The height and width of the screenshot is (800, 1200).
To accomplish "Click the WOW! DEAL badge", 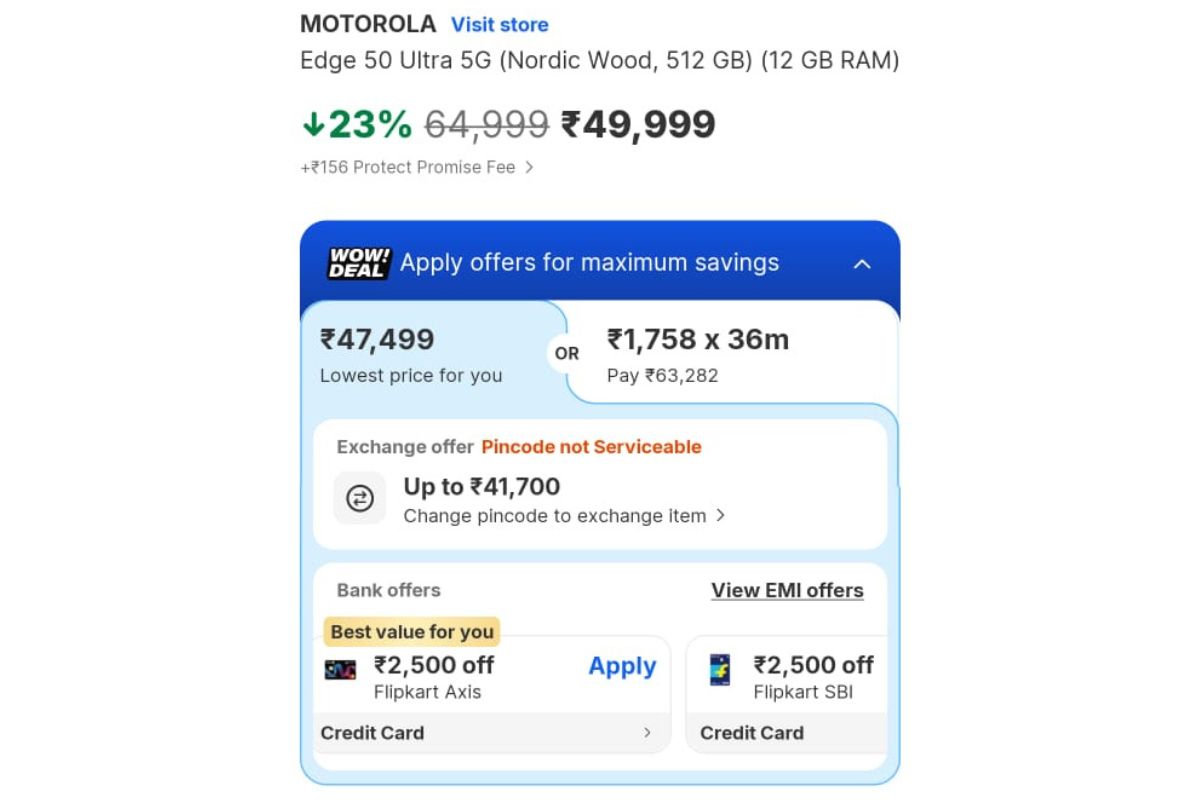I will [355, 263].
